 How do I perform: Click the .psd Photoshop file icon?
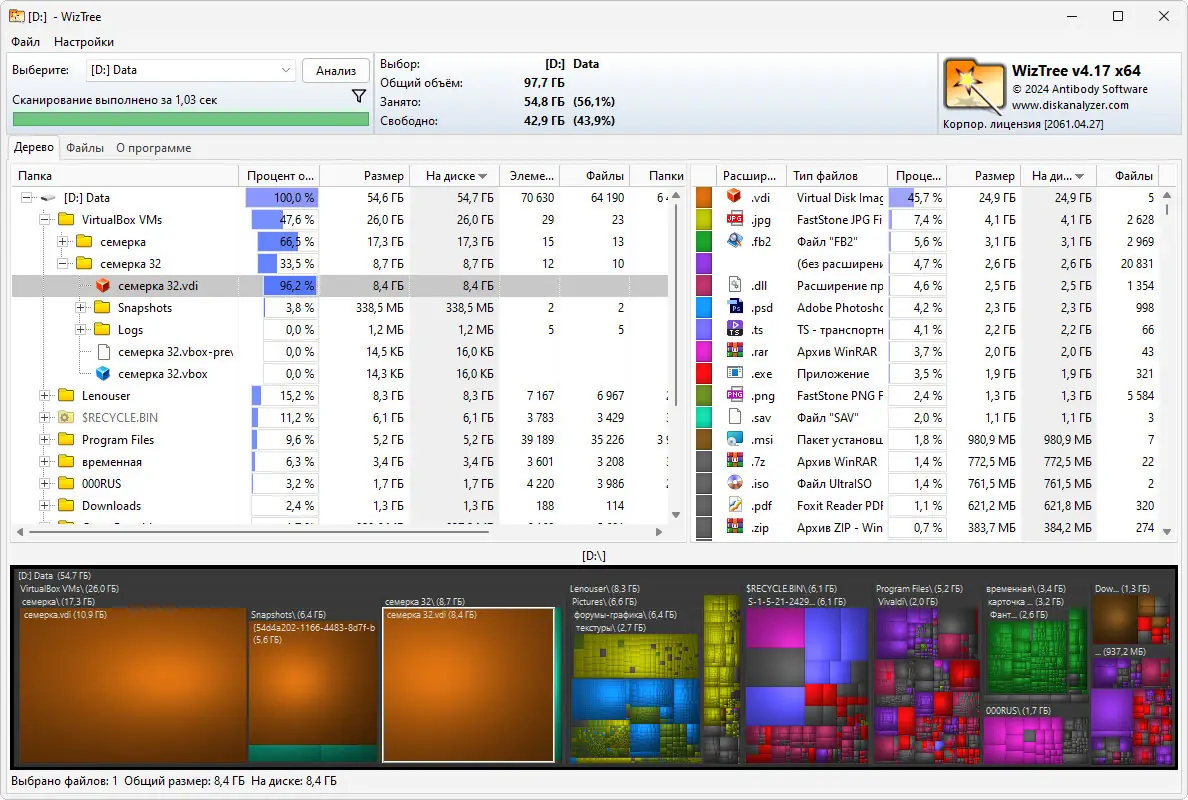click(734, 307)
